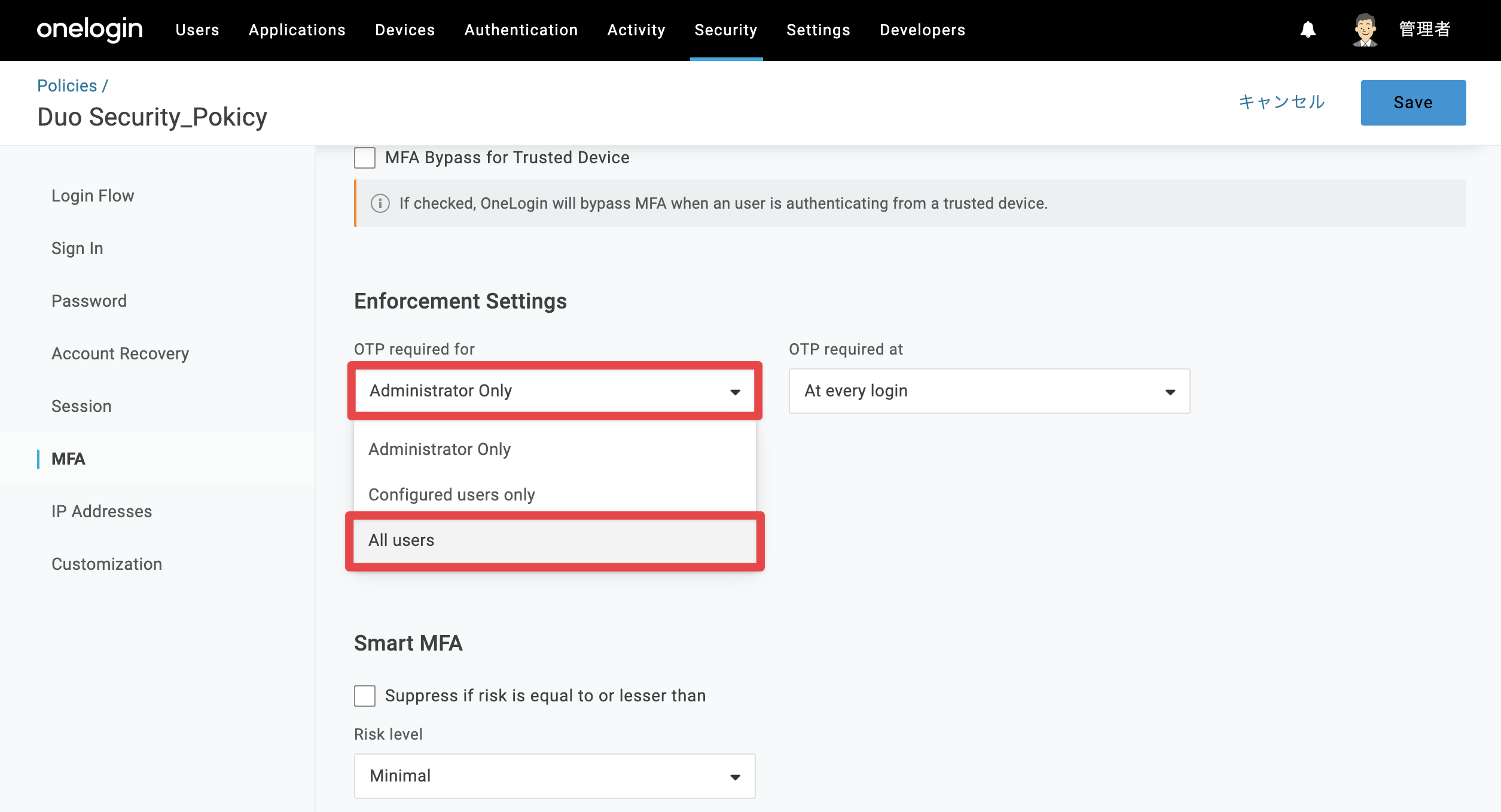Switch to the Account Recovery section

click(x=120, y=353)
